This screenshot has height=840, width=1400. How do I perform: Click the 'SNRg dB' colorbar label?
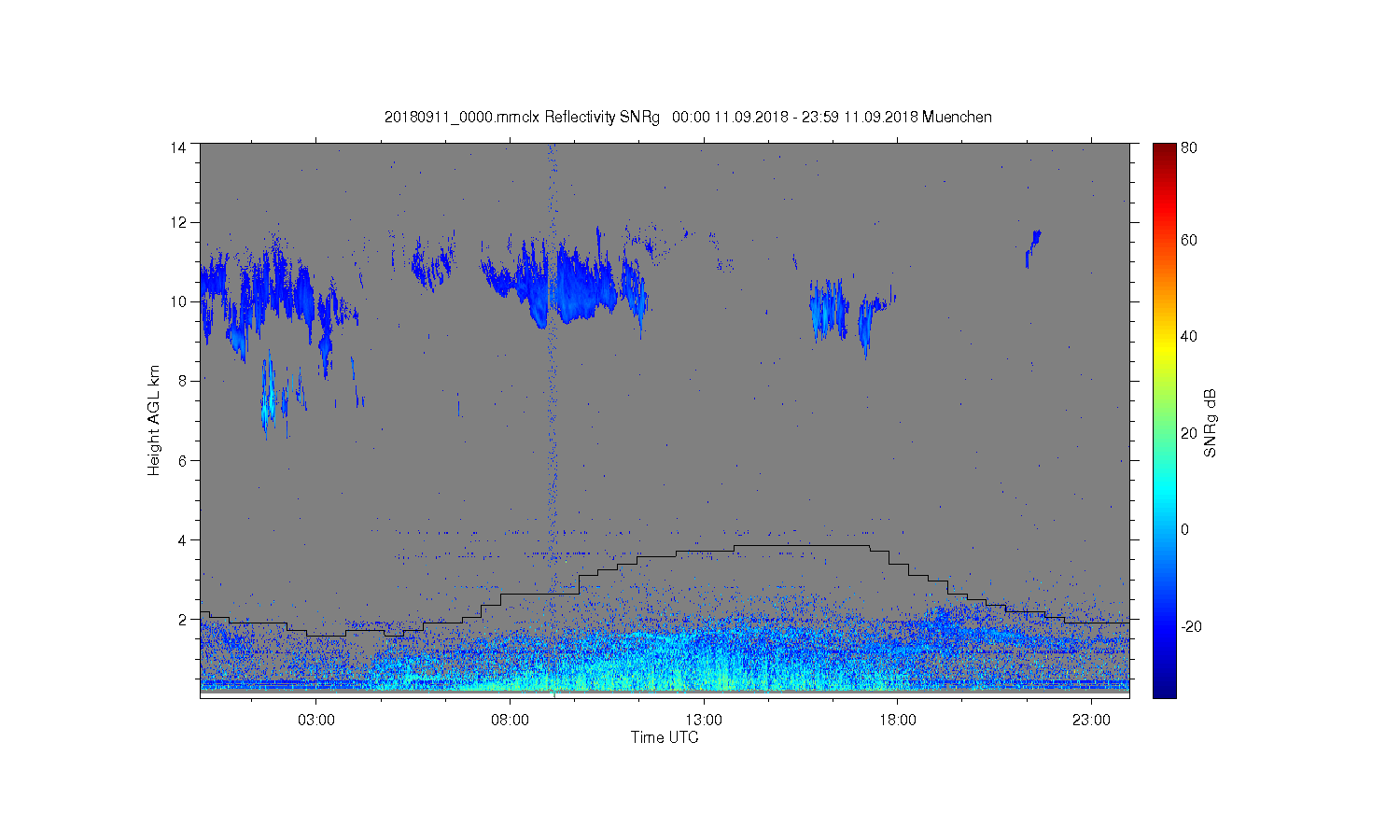[x=1211, y=423]
